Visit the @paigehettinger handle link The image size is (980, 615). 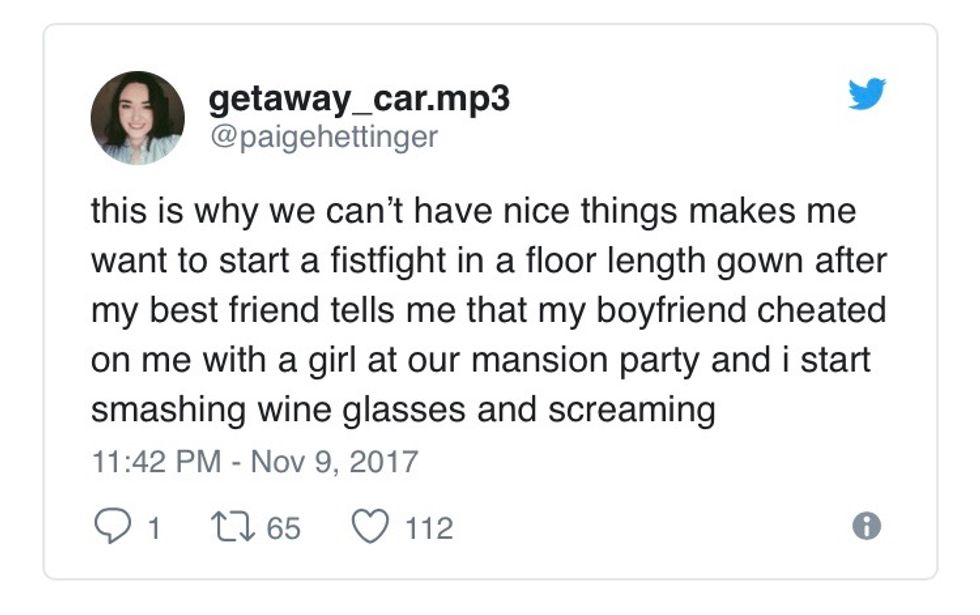click(x=323, y=136)
